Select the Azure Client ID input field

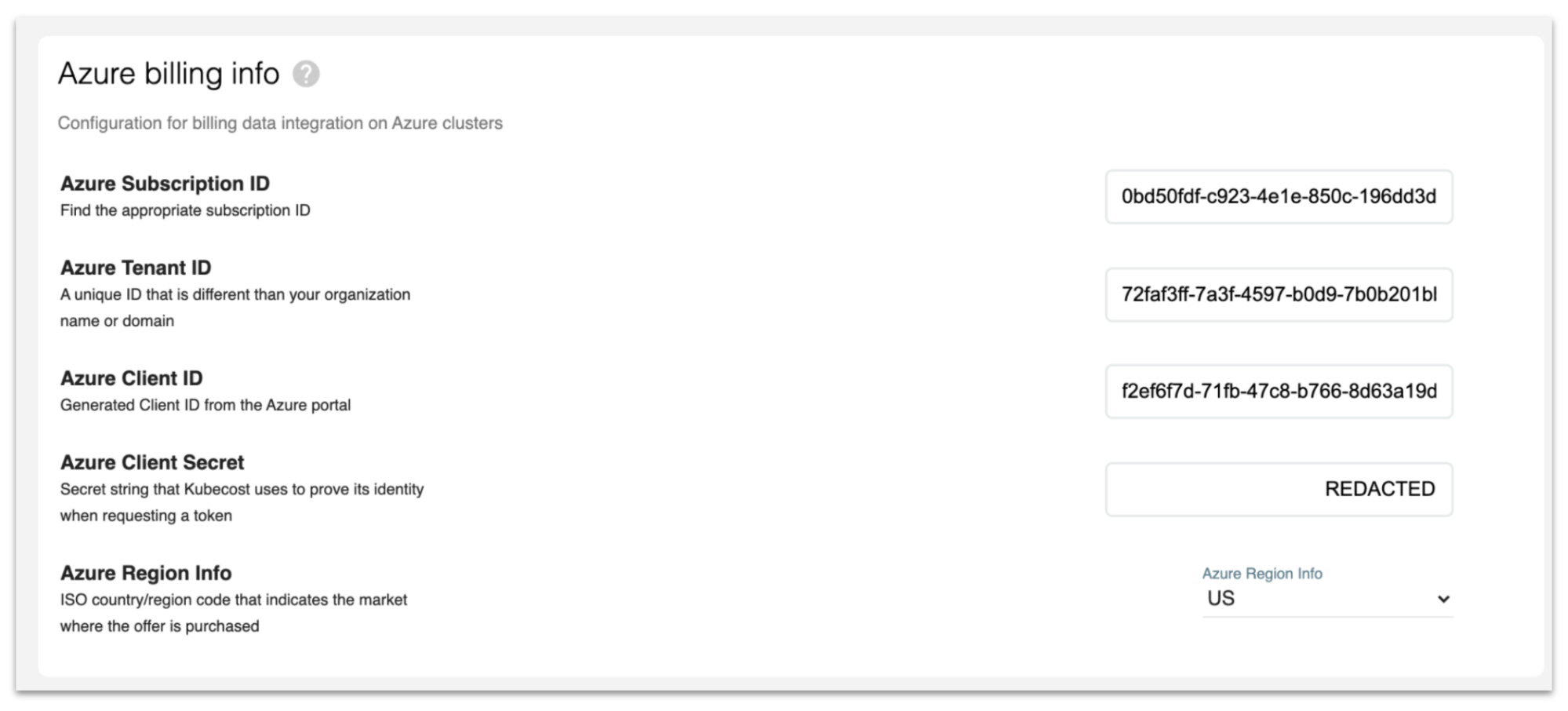coord(1279,392)
